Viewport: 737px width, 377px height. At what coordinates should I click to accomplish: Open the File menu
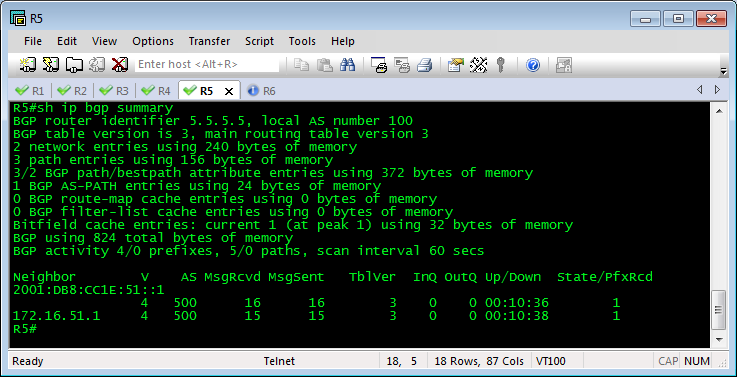pyautogui.click(x=33, y=41)
